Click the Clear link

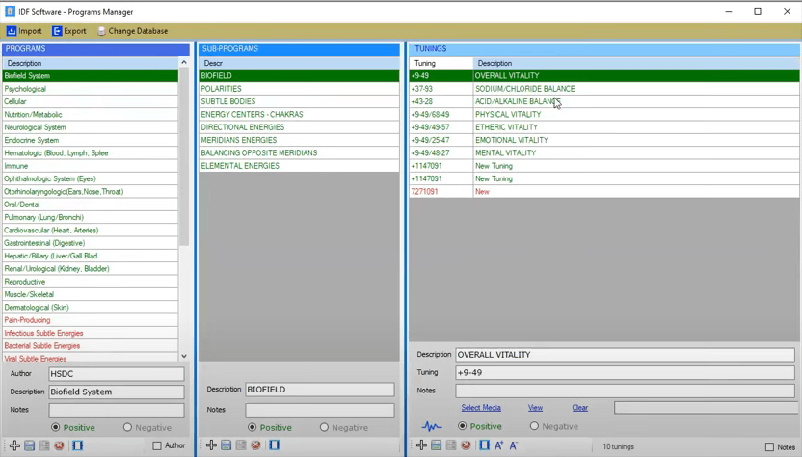tap(580, 408)
